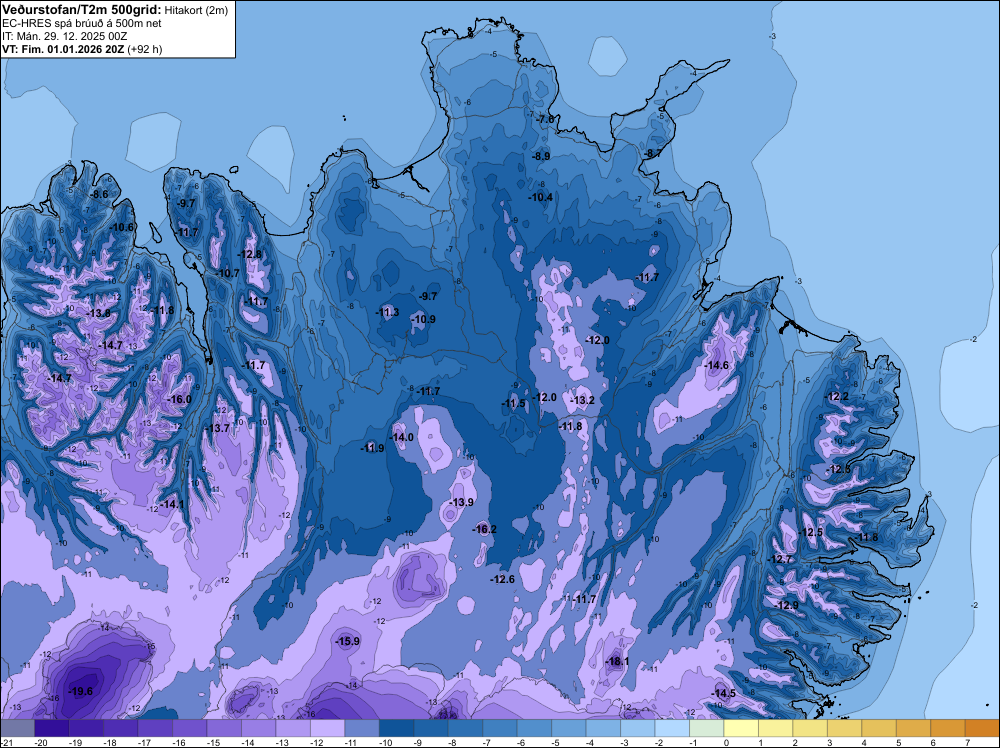Click the -13.2 temperature value

[x=582, y=400]
